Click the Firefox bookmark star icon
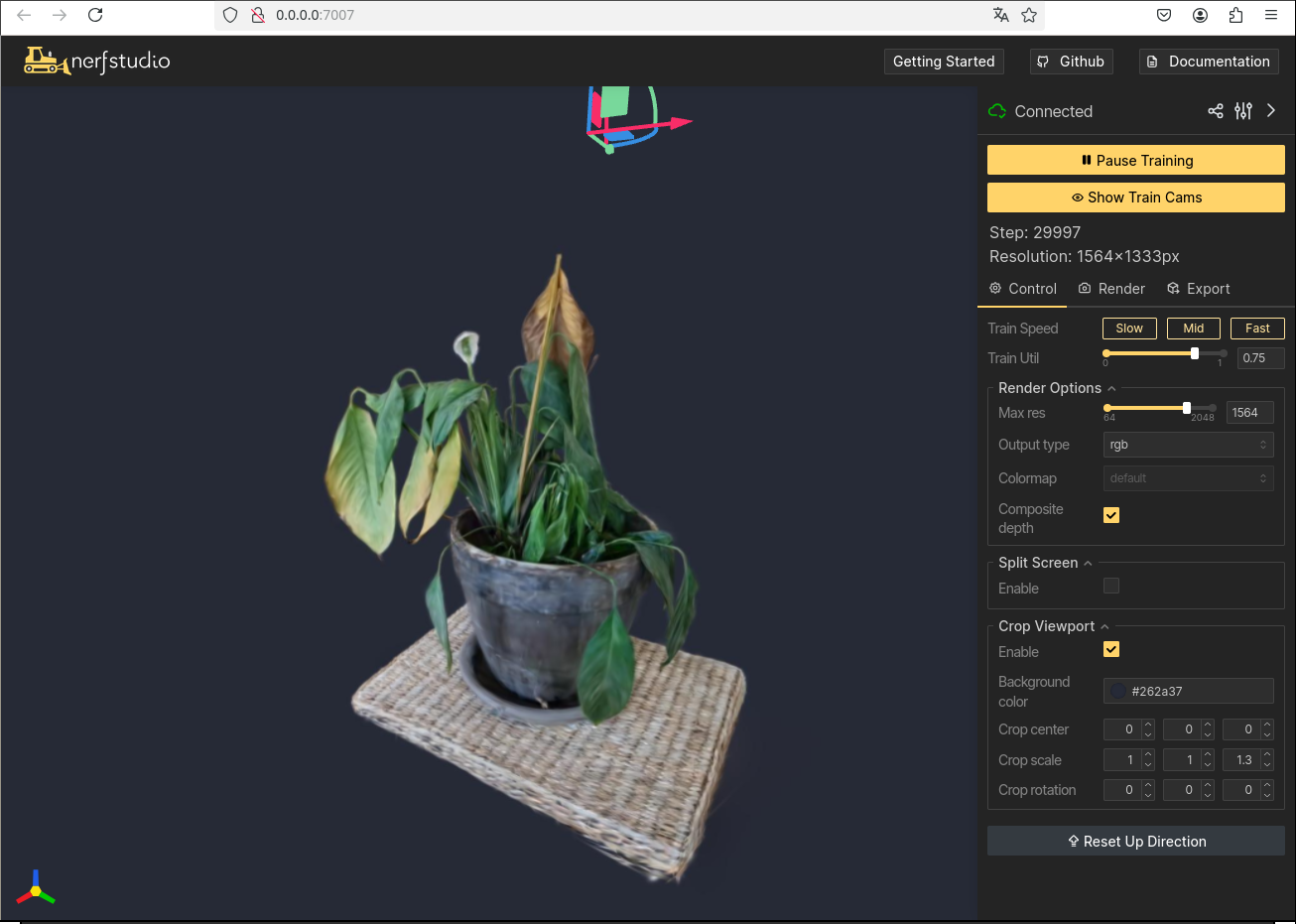The width and height of the screenshot is (1296, 924). 1029,15
